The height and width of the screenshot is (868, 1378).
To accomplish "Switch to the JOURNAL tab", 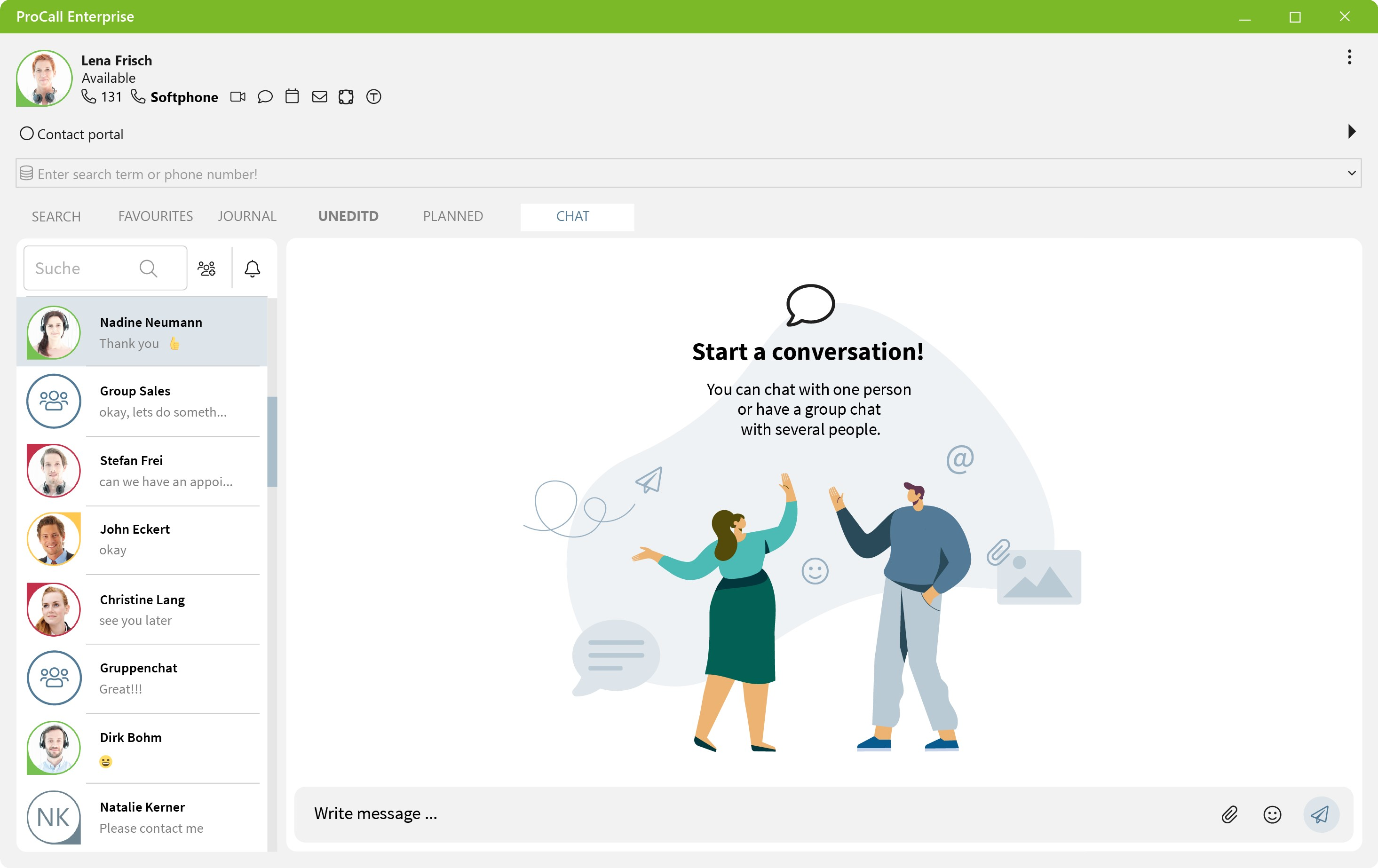I will 246,216.
